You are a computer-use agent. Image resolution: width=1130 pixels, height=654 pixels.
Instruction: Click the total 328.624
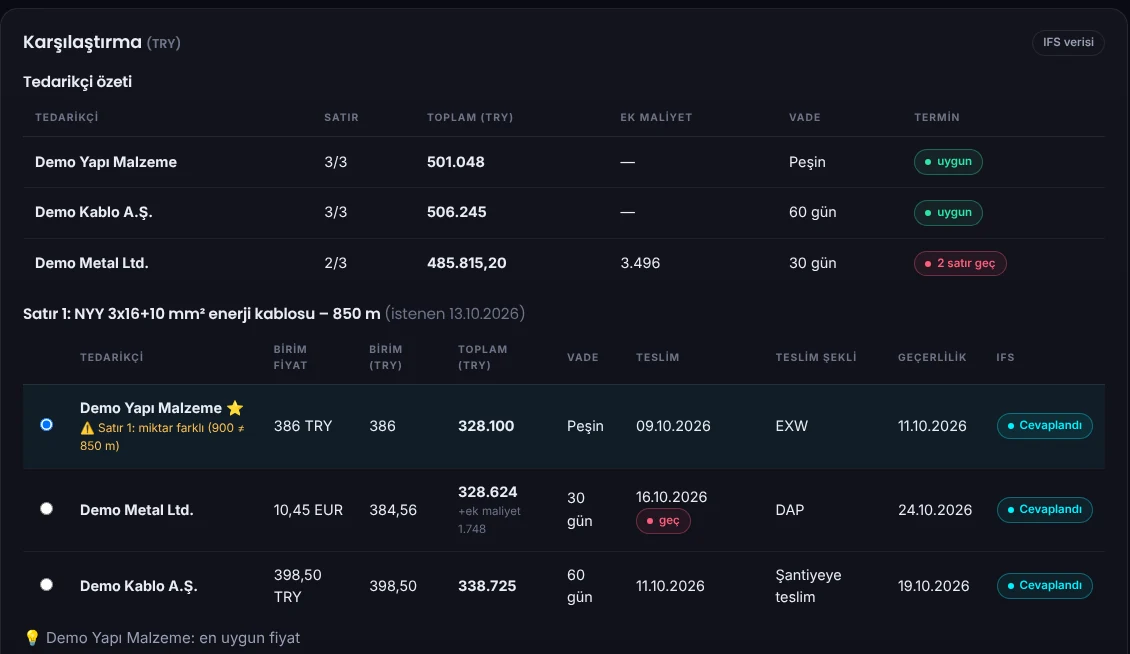(487, 492)
